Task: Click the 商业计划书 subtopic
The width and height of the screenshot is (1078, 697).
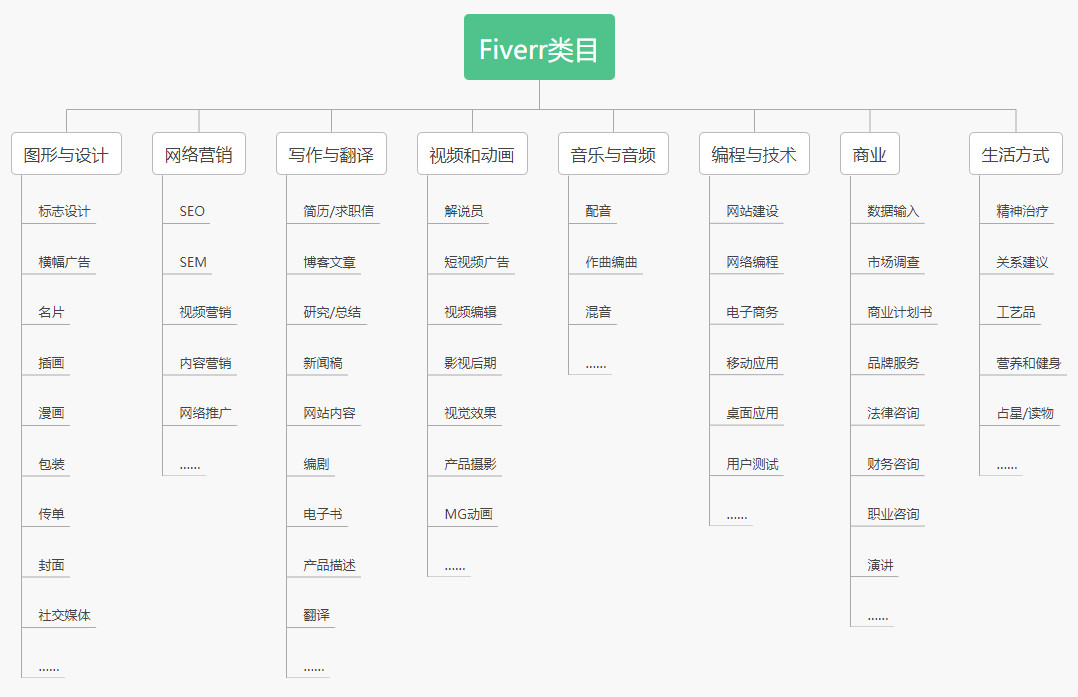Action: point(899,312)
